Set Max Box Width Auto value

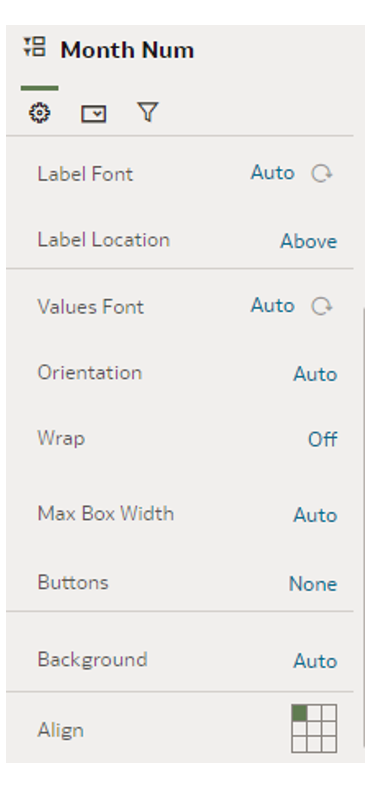point(315,515)
